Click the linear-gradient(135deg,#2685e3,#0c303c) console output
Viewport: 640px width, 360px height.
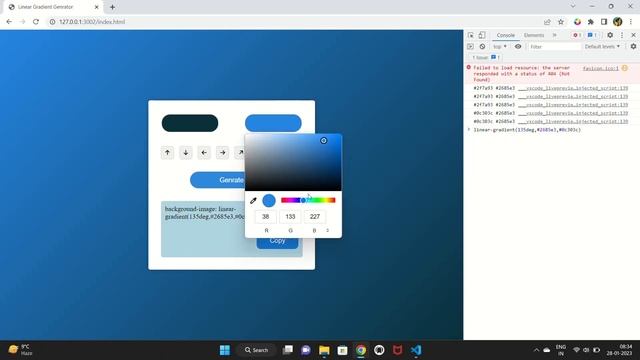point(527,130)
